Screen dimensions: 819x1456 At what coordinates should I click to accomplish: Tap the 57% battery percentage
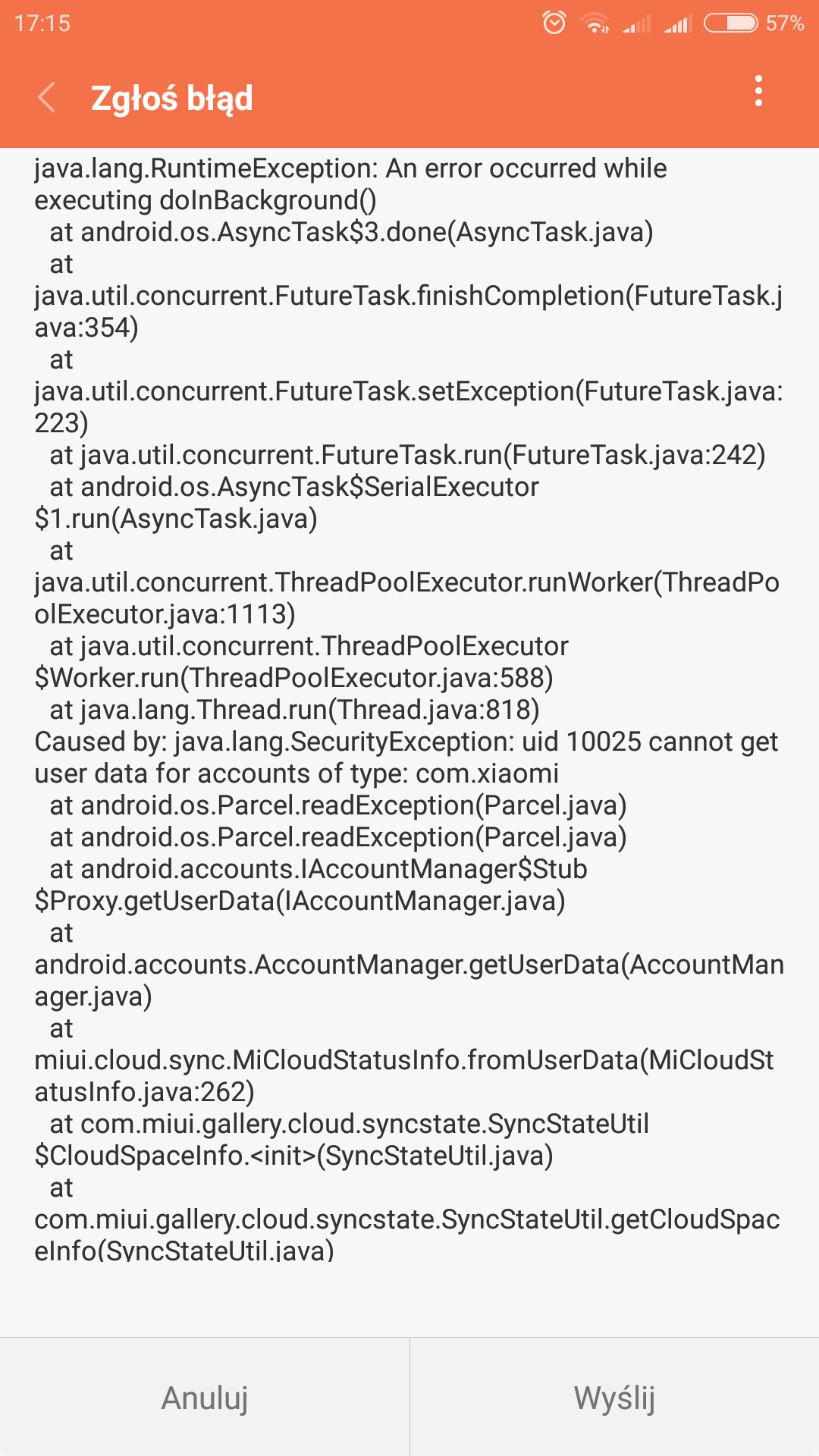coord(784,23)
